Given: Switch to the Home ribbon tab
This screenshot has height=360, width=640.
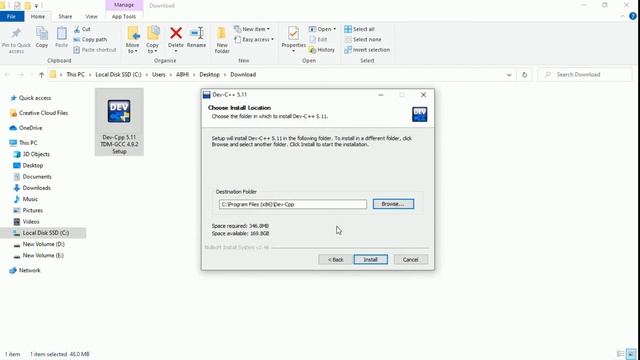Looking at the screenshot, I should 38,16.
